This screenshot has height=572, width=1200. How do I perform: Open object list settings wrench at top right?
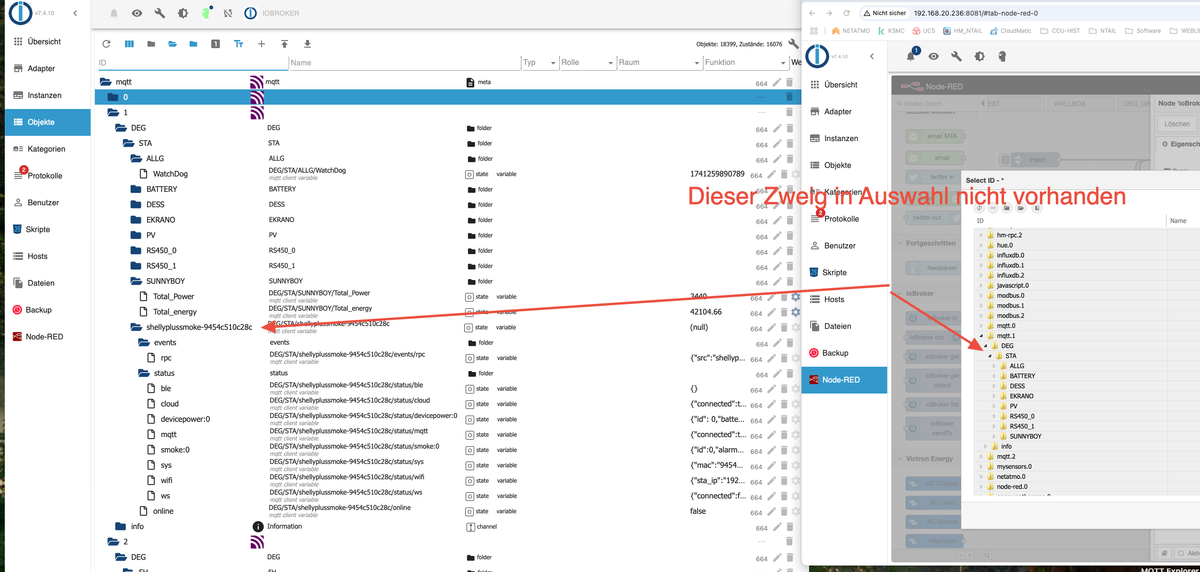[x=793, y=44]
